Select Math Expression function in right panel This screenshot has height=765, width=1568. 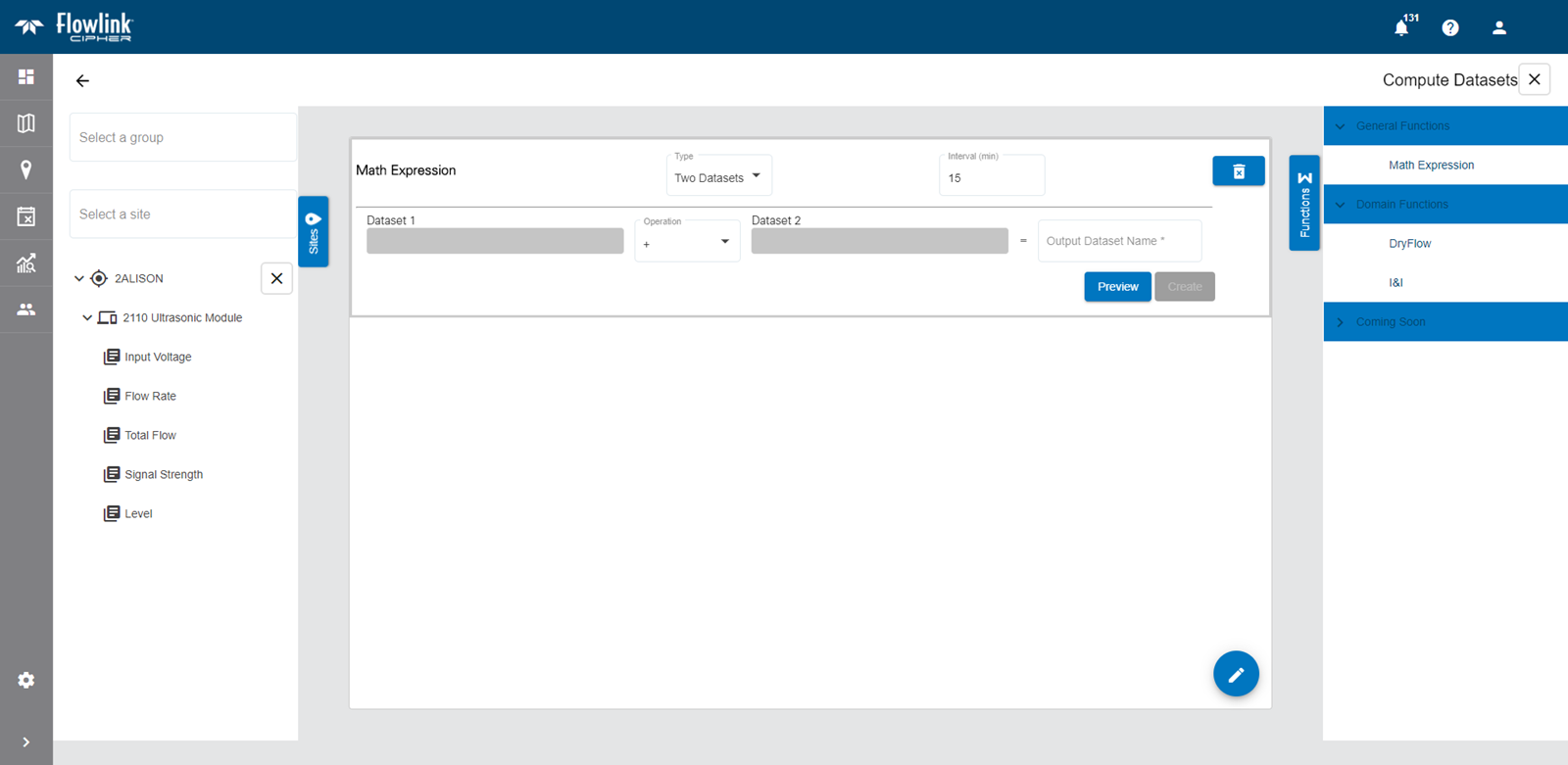click(x=1431, y=166)
